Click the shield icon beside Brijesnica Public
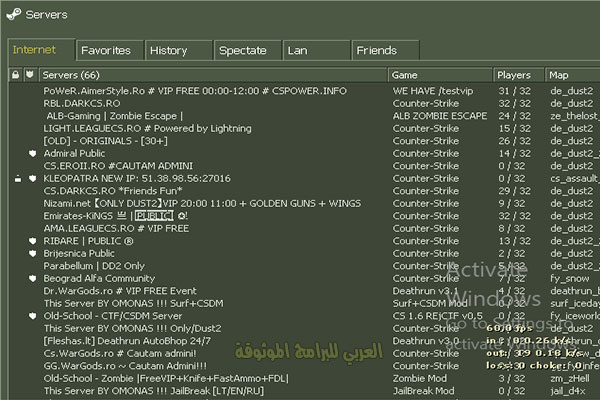 (x=33, y=253)
